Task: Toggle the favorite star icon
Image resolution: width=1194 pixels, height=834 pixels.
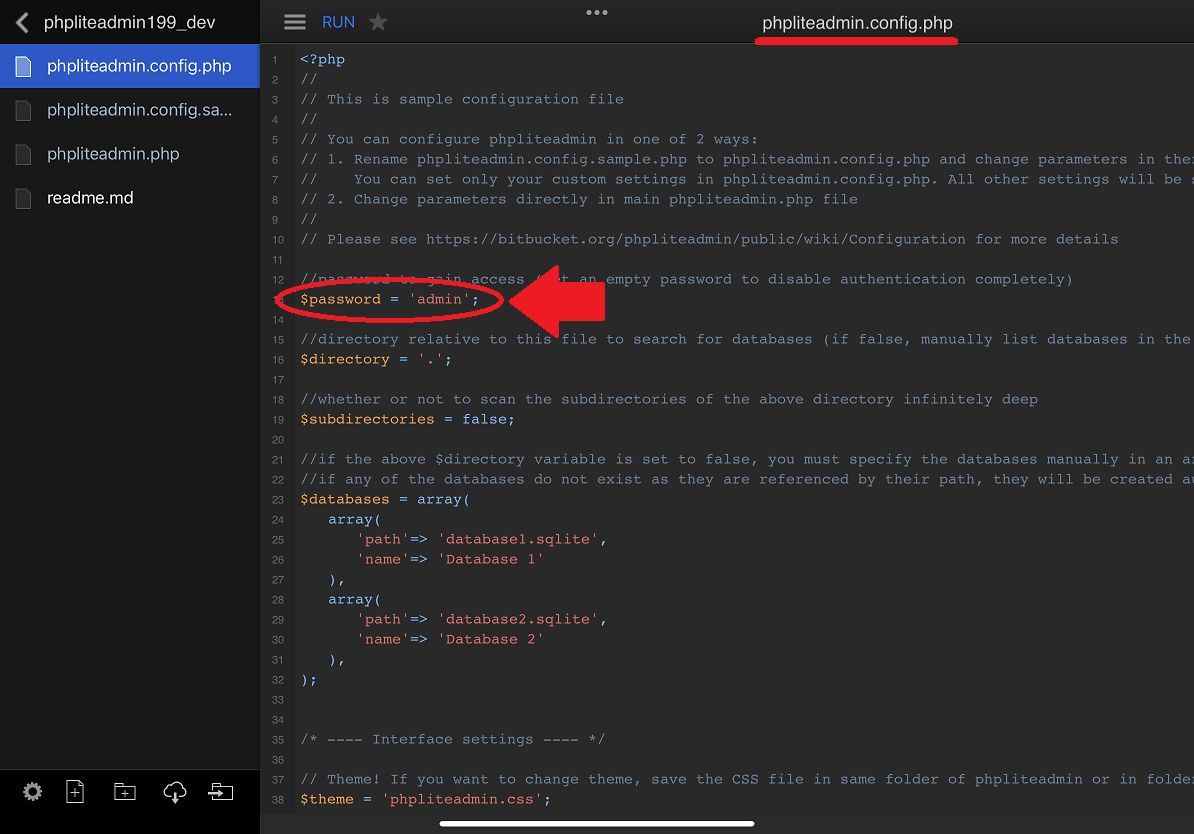Action: 378,22
